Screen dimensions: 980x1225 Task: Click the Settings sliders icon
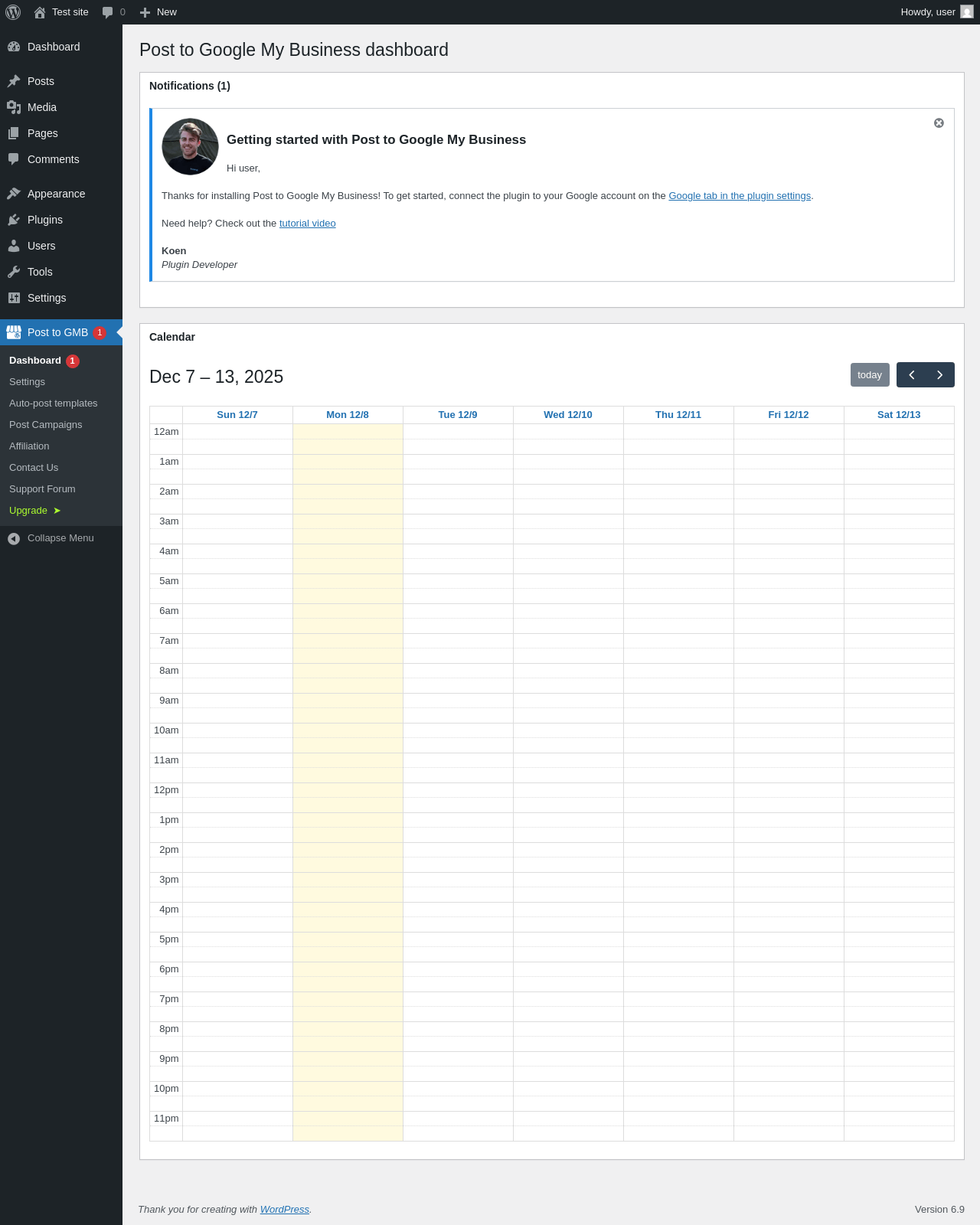click(14, 298)
